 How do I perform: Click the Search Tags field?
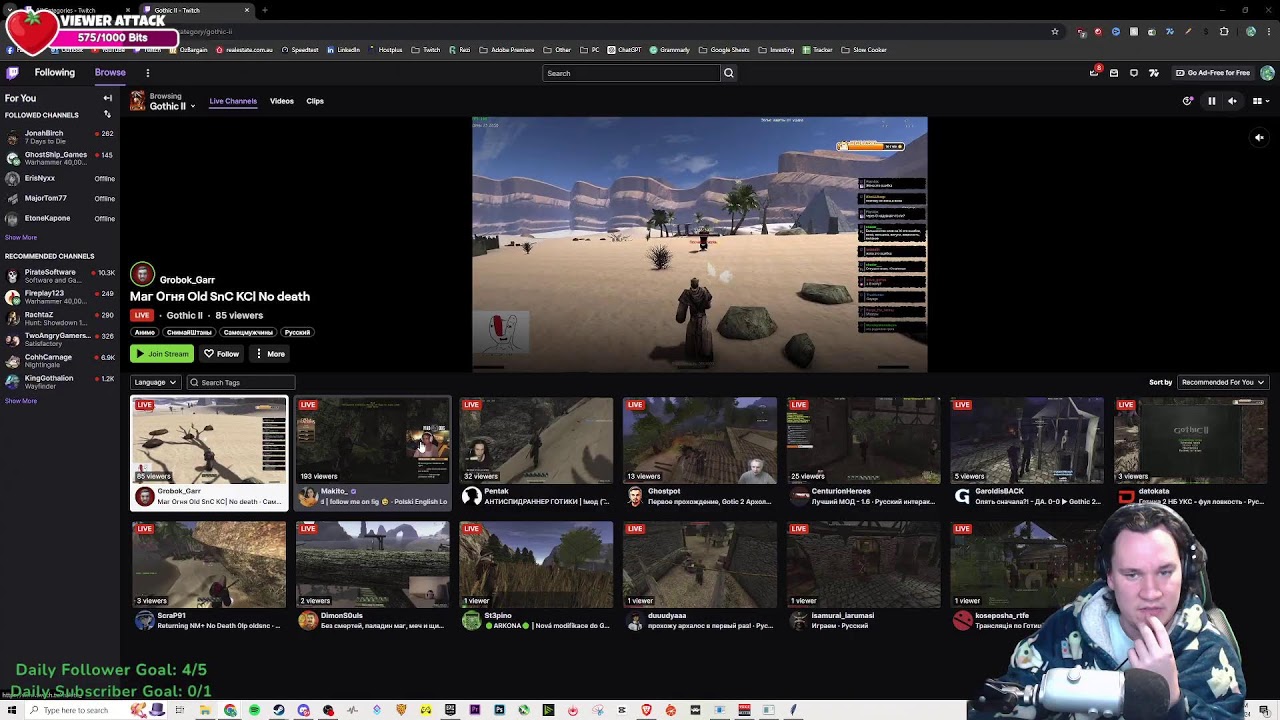[x=240, y=382]
